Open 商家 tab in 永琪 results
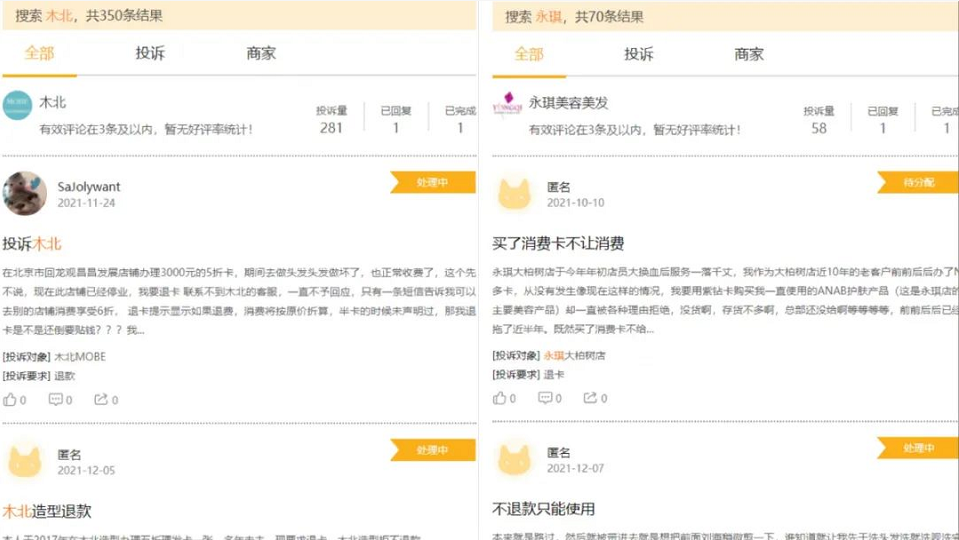This screenshot has height=540, width=959. pos(749,54)
